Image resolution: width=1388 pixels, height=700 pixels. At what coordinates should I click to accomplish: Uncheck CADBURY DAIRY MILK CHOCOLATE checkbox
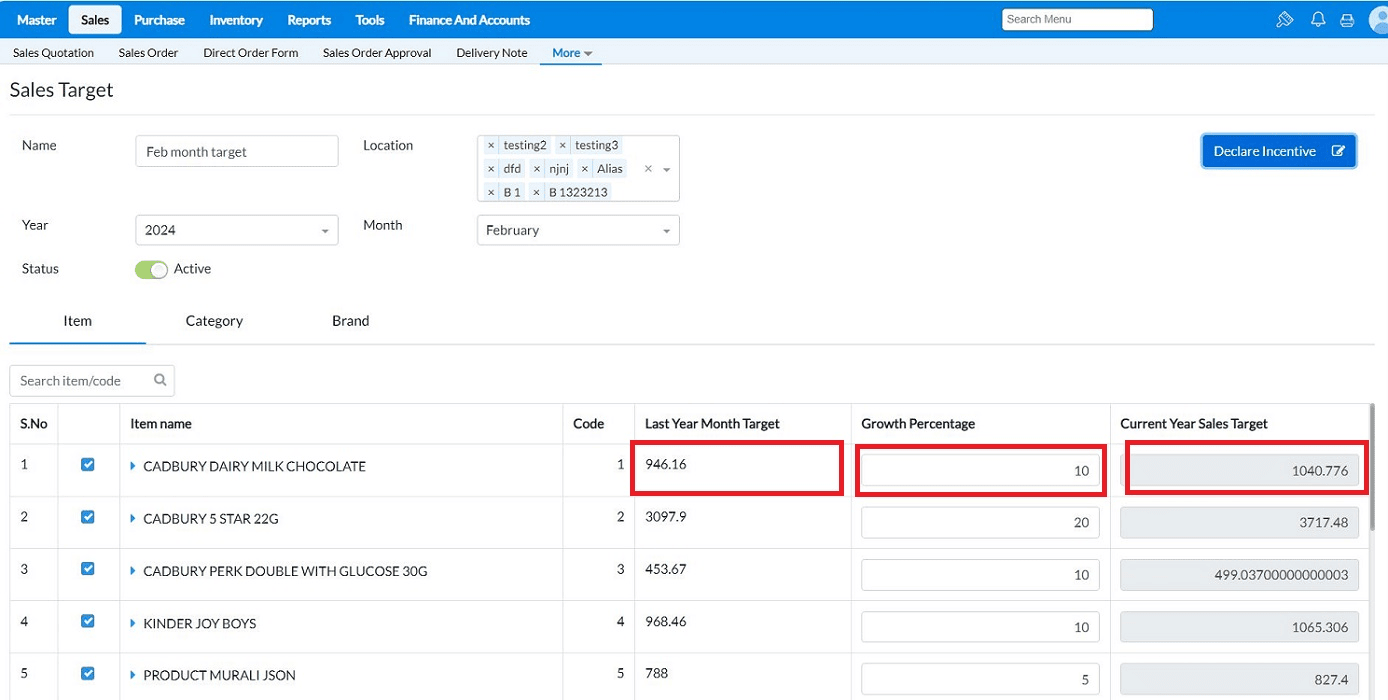[88, 465]
